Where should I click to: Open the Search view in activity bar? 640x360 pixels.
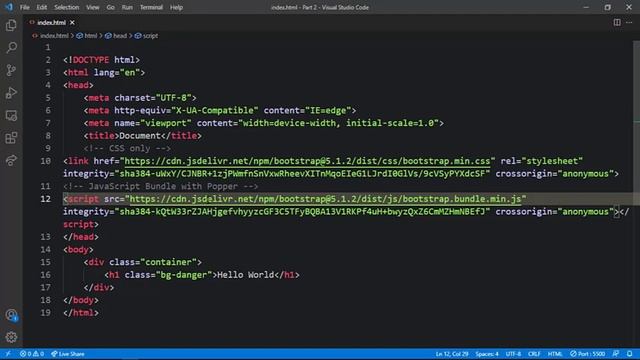click(11, 48)
